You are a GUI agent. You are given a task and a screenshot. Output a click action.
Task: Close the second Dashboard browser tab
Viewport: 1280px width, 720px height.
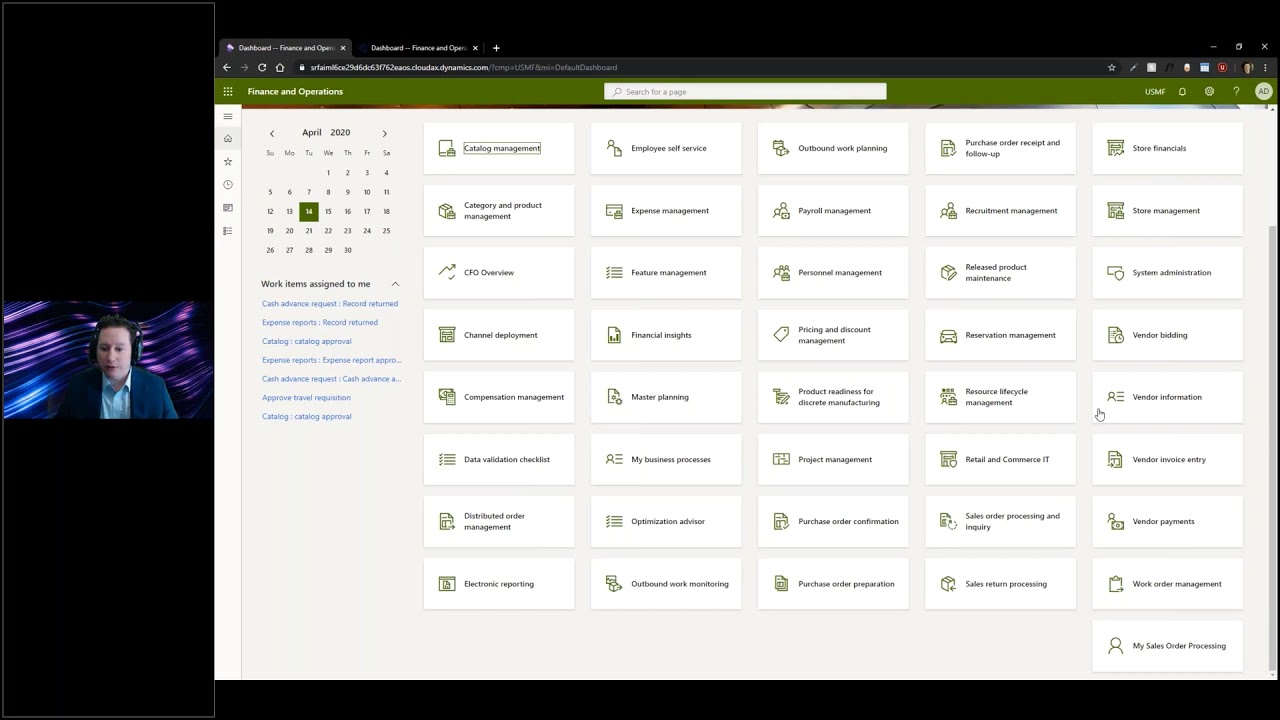[475, 47]
